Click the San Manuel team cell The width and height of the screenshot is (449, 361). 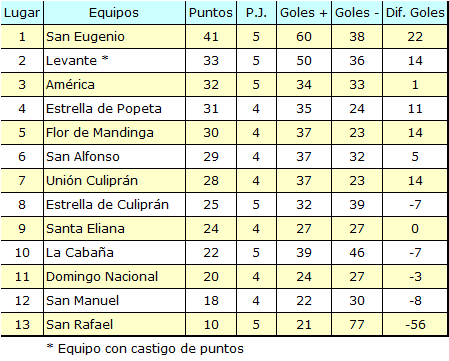click(x=114, y=301)
